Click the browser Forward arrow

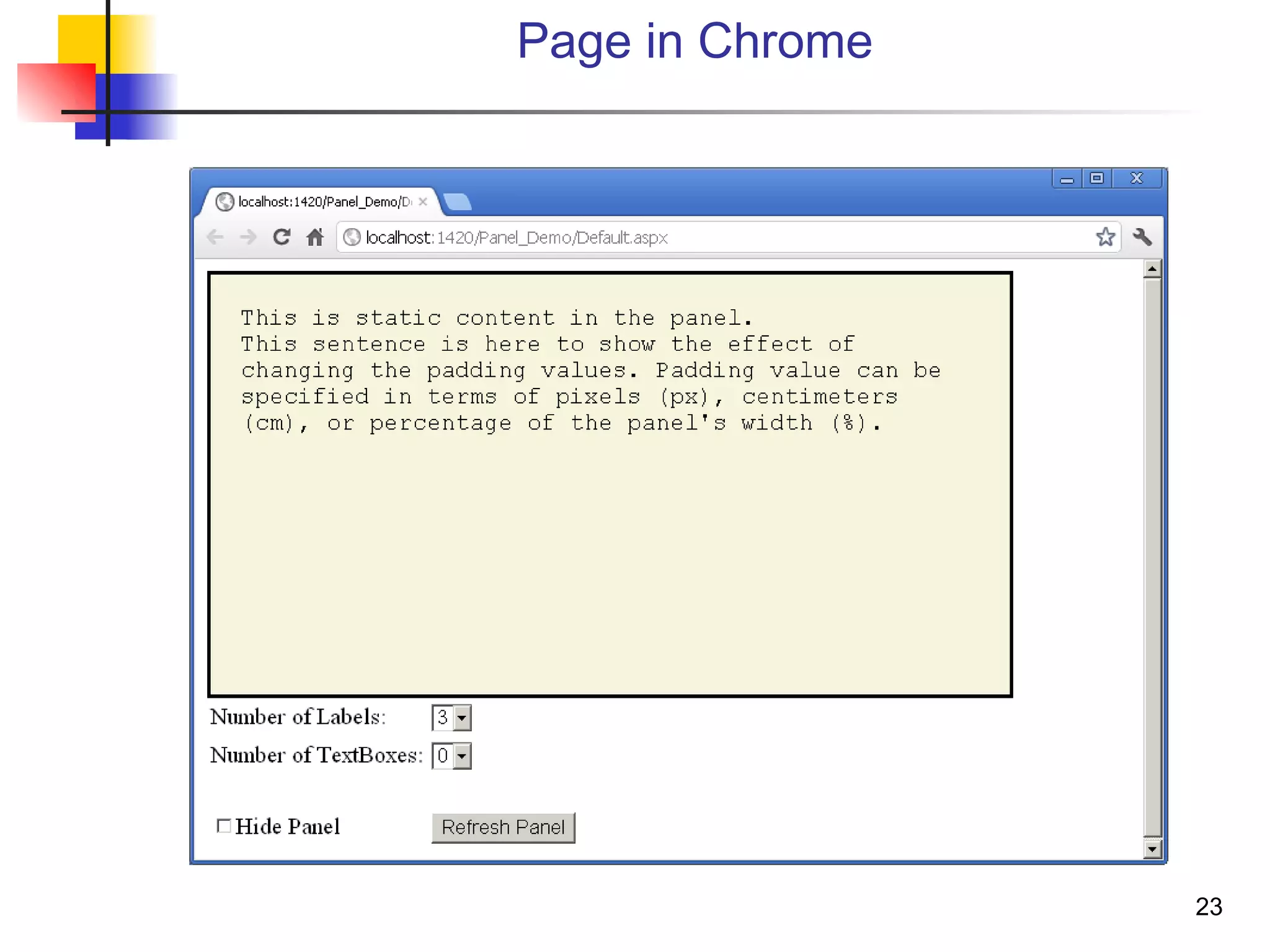click(x=248, y=237)
